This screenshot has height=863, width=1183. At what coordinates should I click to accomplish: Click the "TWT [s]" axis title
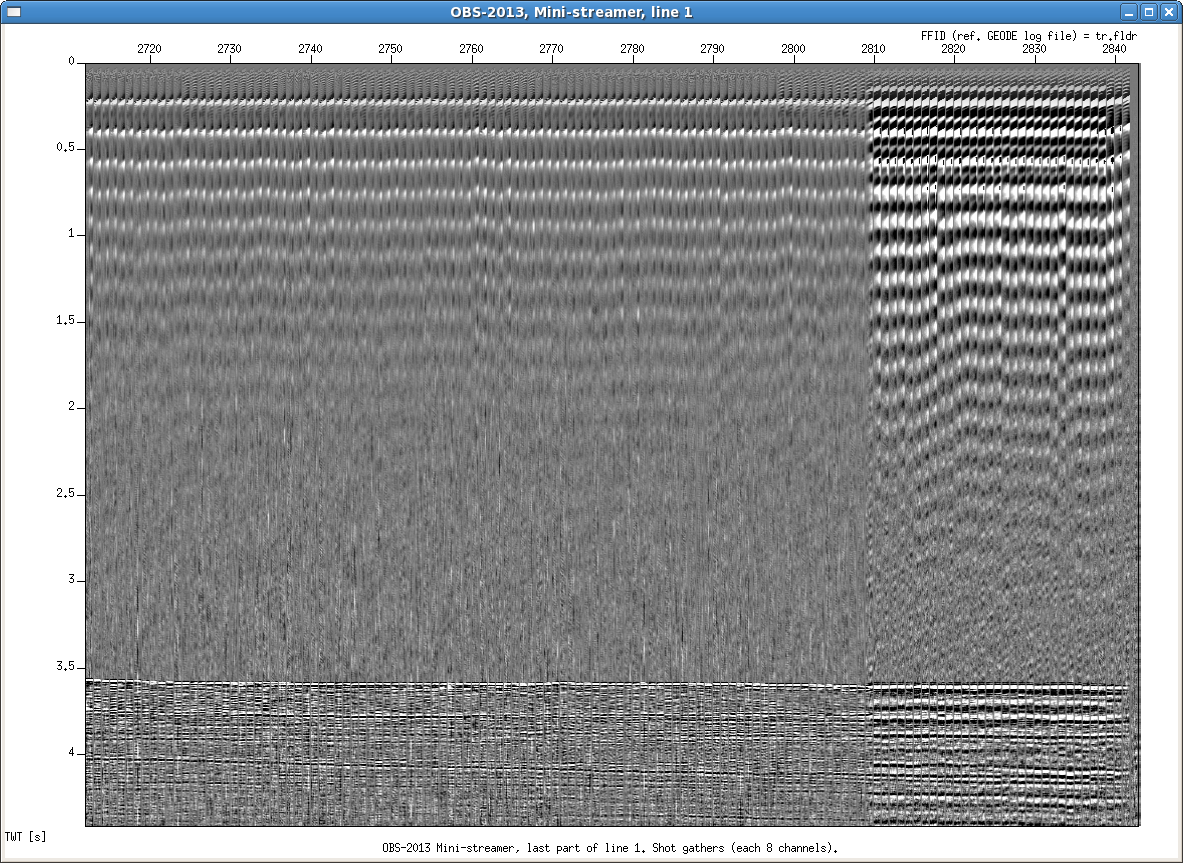point(25,835)
